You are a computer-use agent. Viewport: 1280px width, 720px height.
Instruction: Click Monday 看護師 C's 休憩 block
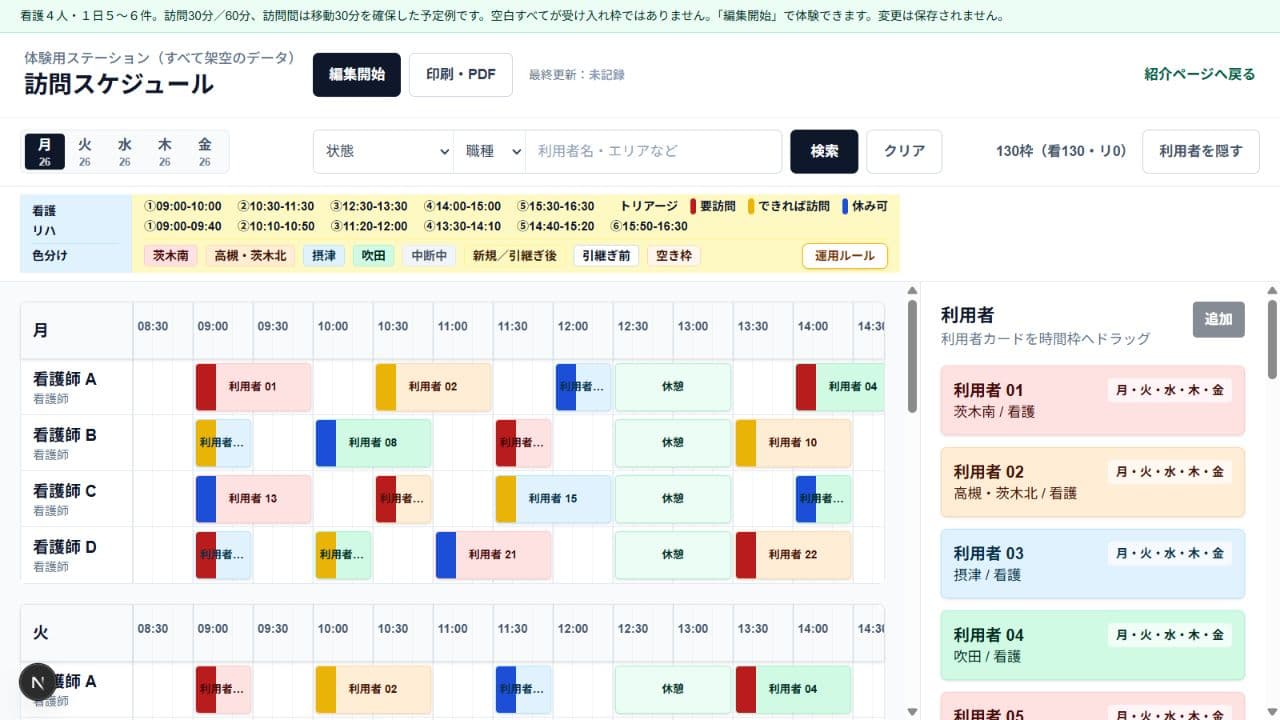pyautogui.click(x=673, y=499)
